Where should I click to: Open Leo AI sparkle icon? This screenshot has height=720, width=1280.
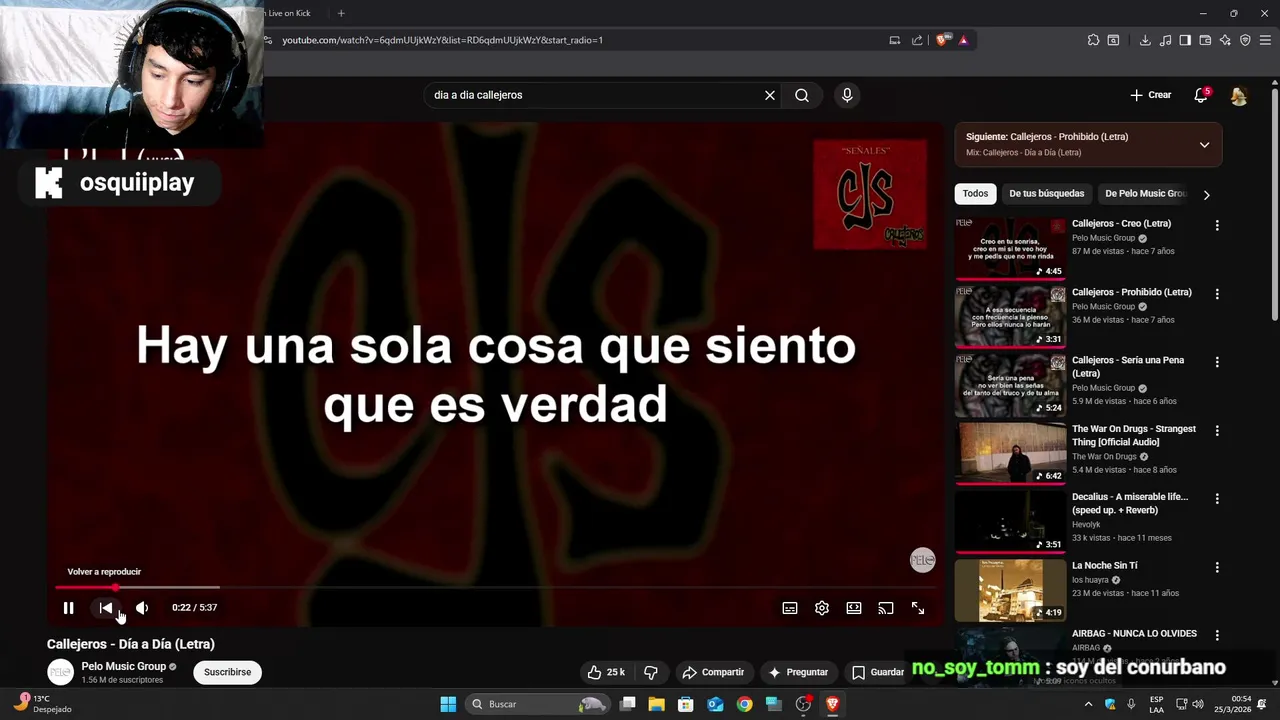tap(1225, 40)
